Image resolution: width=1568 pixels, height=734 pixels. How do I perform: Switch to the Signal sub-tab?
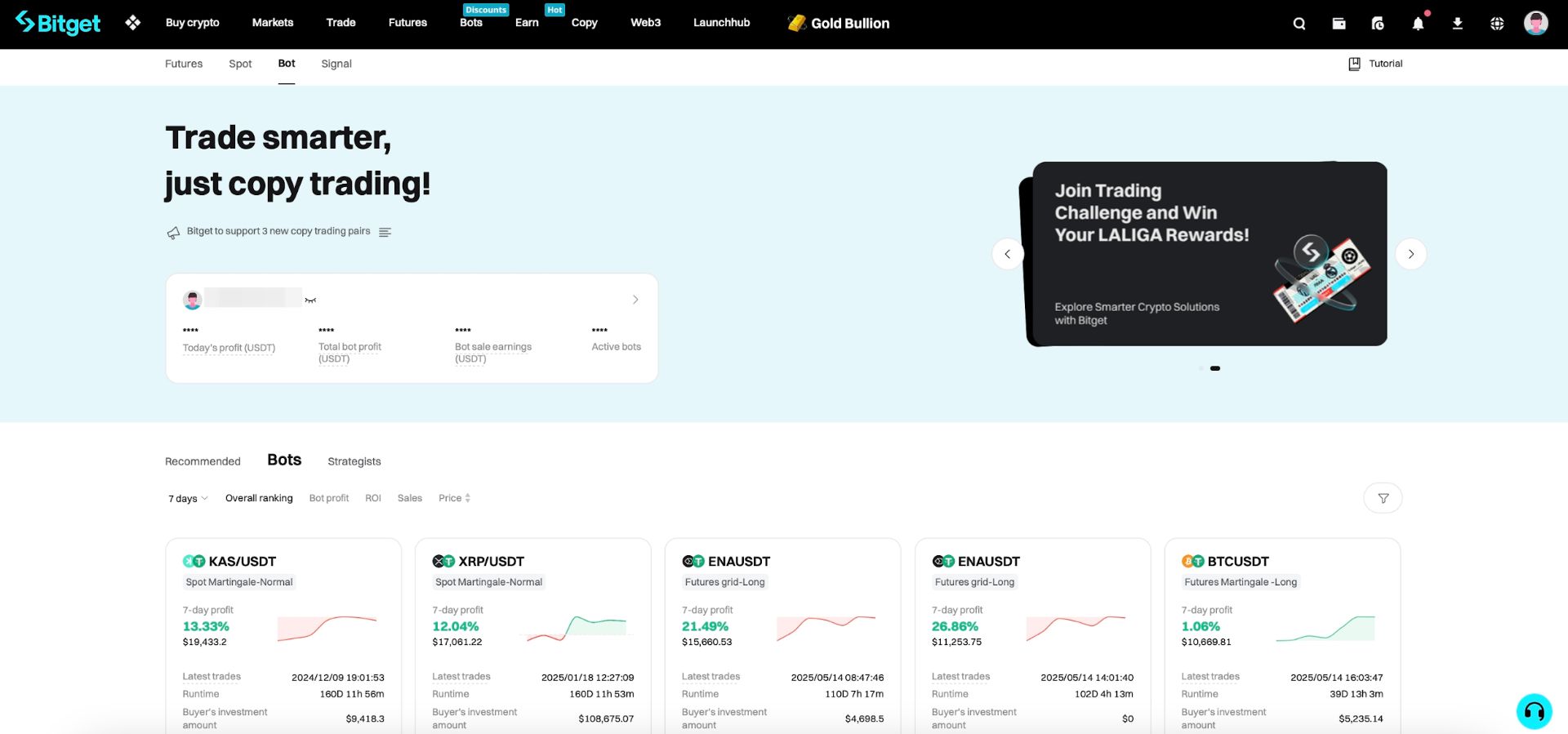pyautogui.click(x=336, y=64)
